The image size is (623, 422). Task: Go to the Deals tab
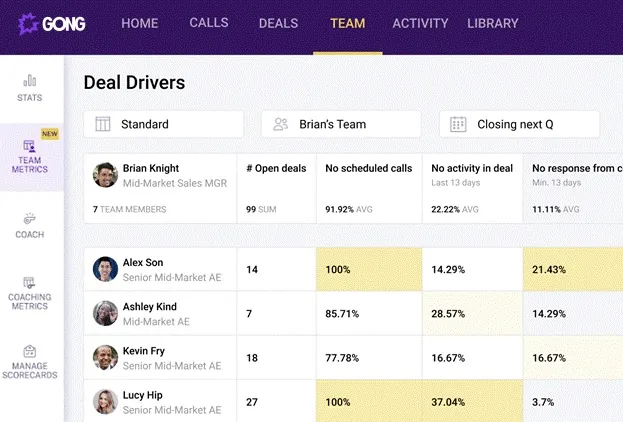coord(279,23)
